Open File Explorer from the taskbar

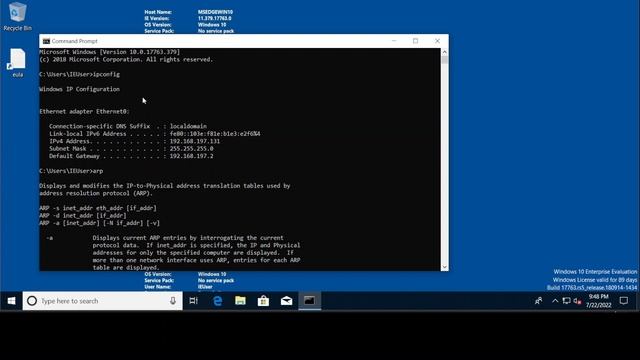[x=240, y=301]
